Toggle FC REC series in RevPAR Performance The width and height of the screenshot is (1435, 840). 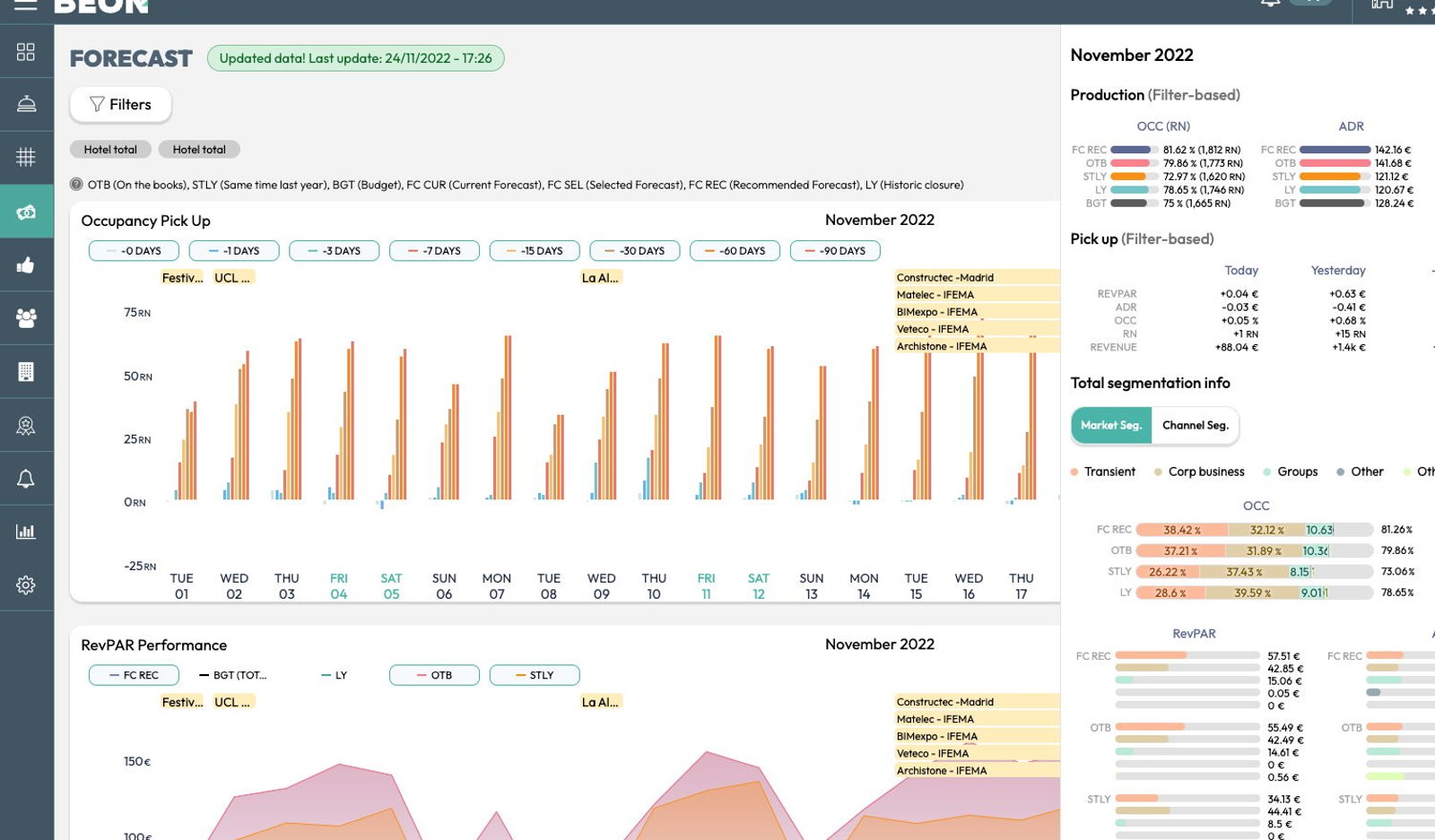[x=134, y=675]
